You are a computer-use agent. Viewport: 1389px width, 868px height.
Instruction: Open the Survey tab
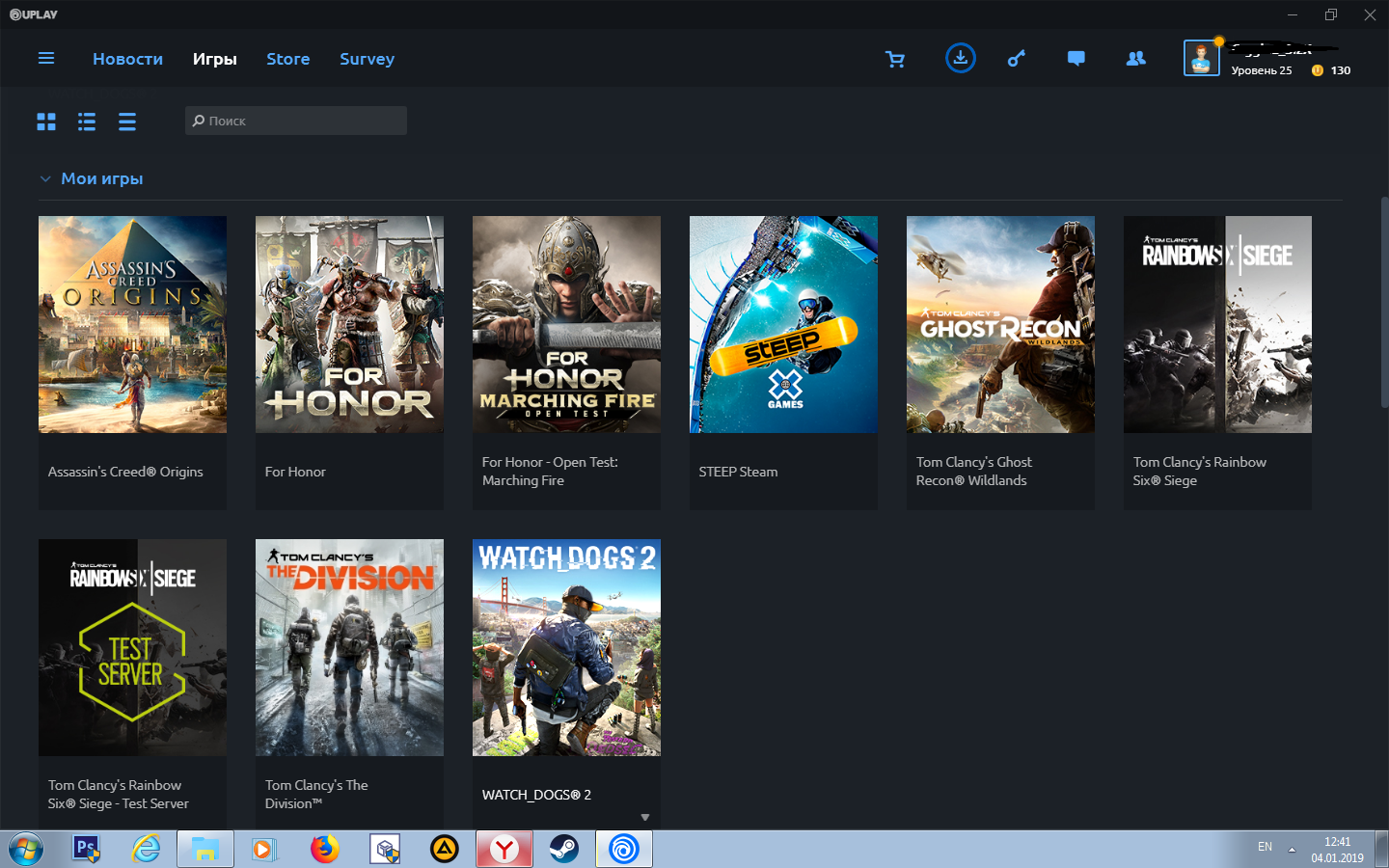coord(367,59)
